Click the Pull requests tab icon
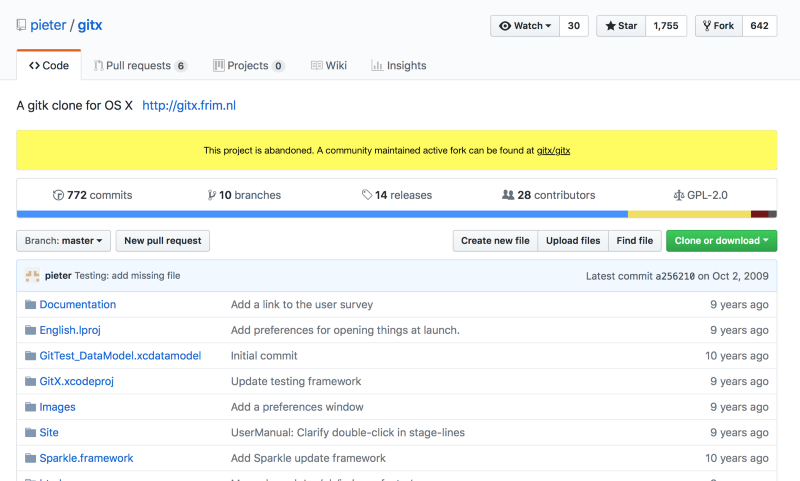 tap(98, 65)
